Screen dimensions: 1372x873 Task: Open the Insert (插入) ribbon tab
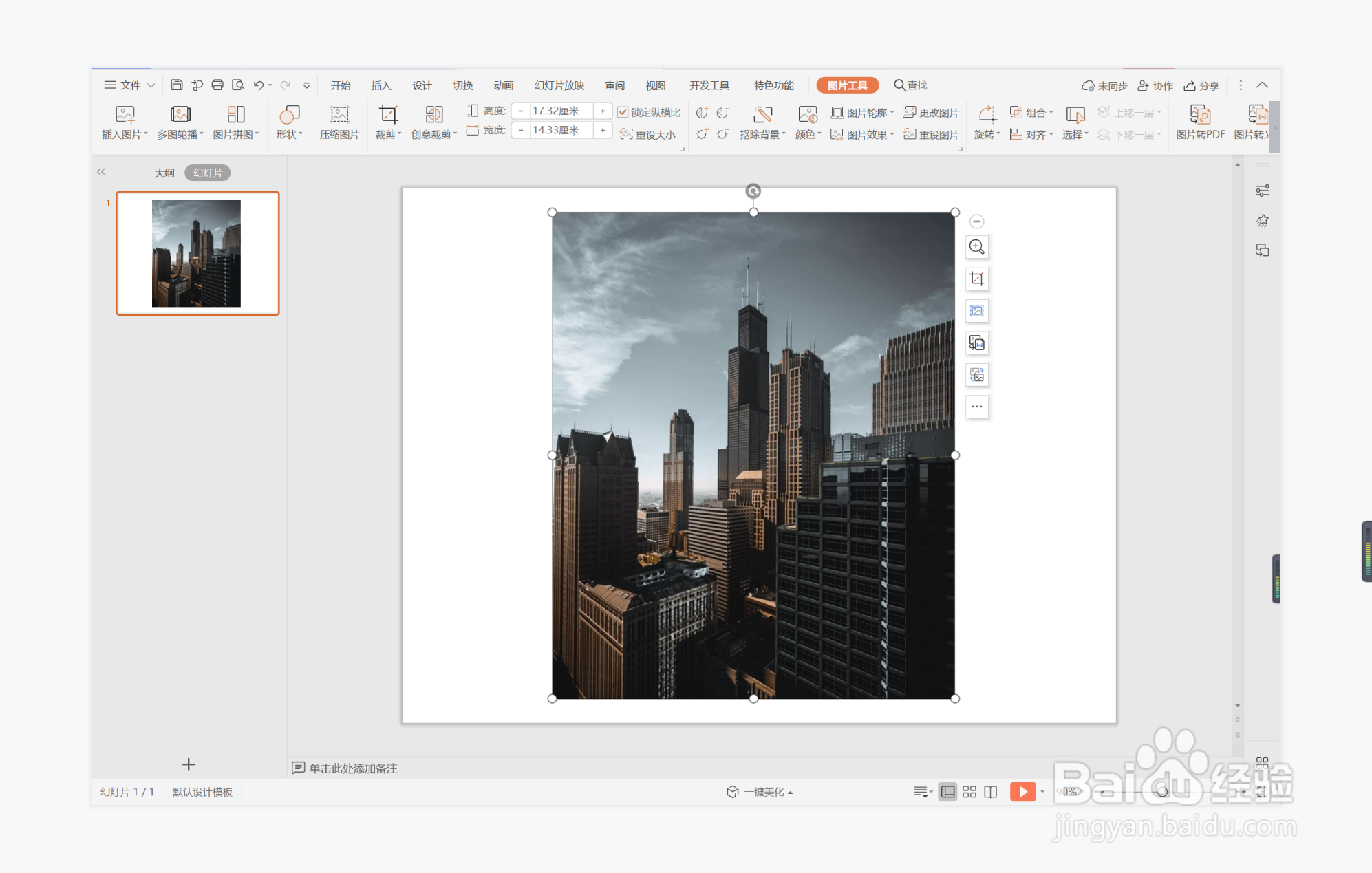(381, 85)
